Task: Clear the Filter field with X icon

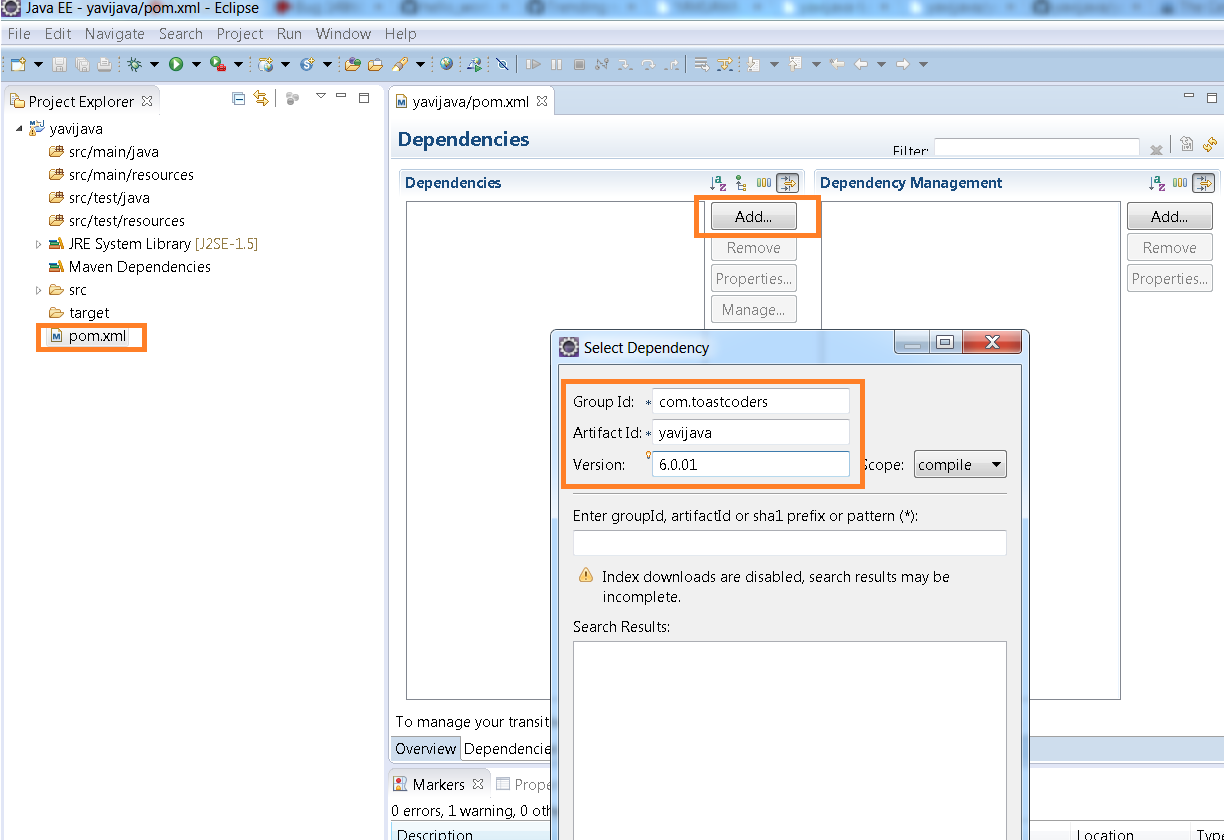Action: [x=1156, y=149]
